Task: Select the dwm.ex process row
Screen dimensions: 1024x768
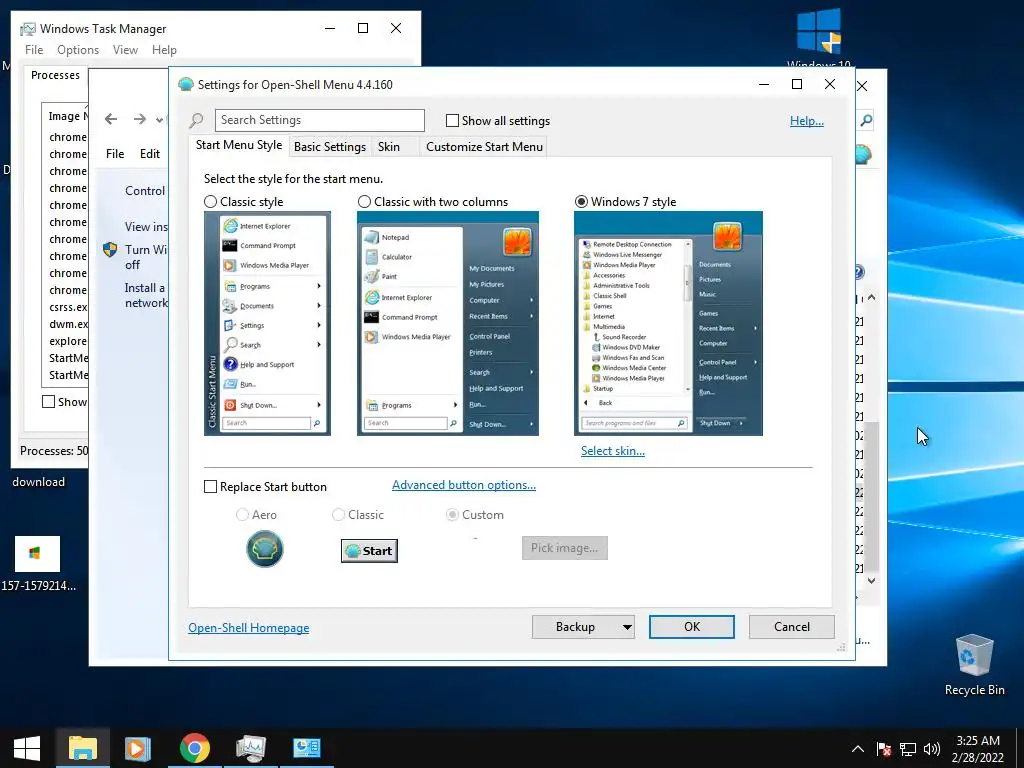Action: tap(67, 324)
